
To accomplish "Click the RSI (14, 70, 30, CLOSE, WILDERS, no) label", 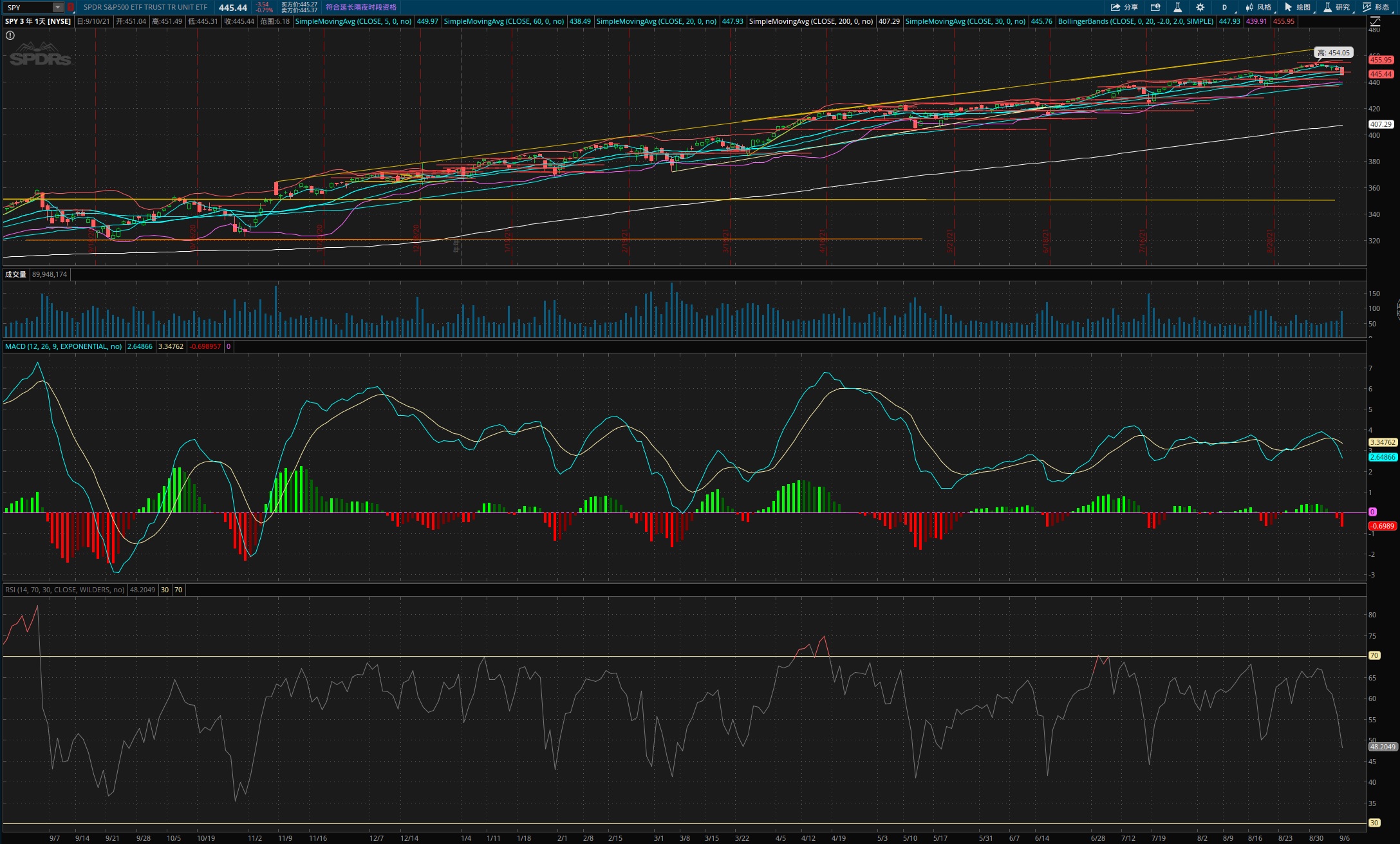I will pos(64,590).
